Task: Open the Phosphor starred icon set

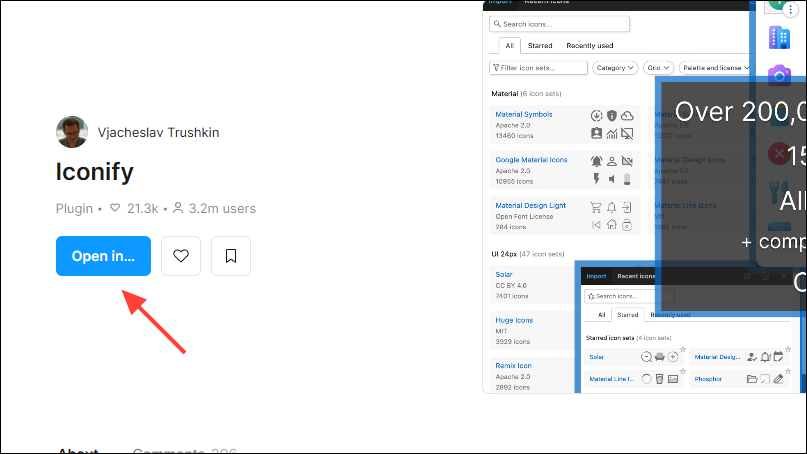Action: click(708, 379)
